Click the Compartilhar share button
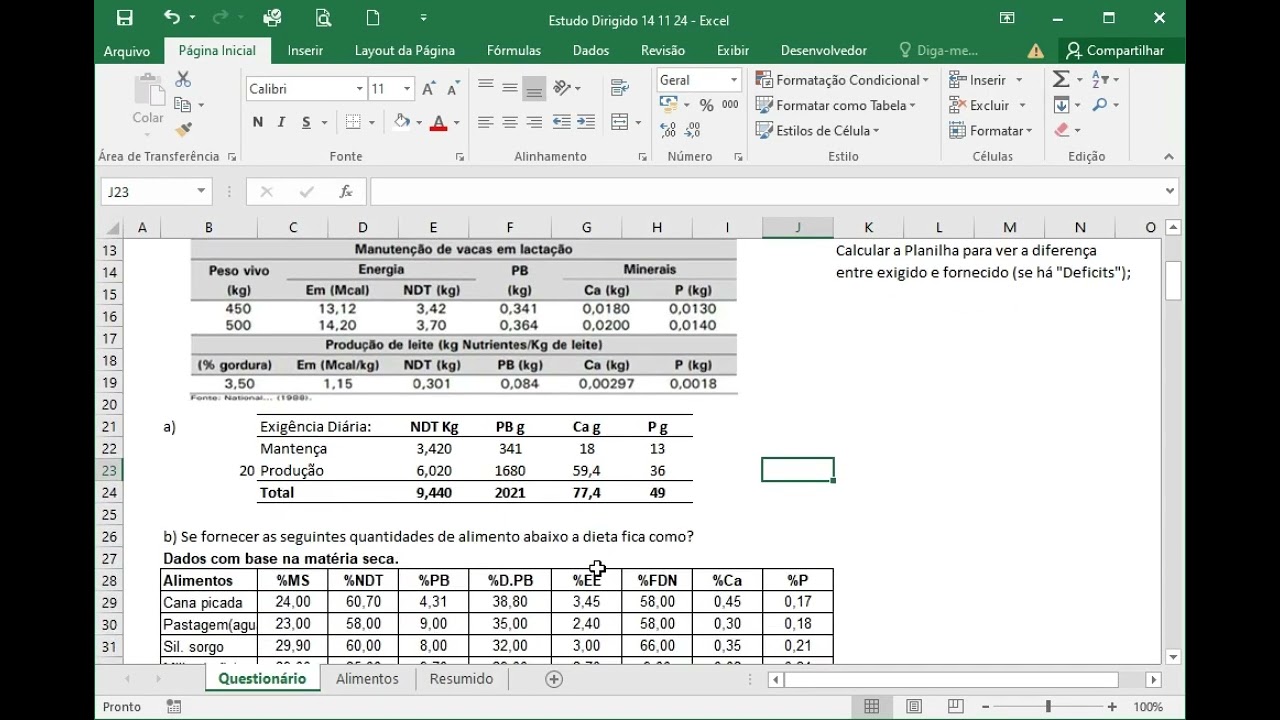 tap(1115, 50)
